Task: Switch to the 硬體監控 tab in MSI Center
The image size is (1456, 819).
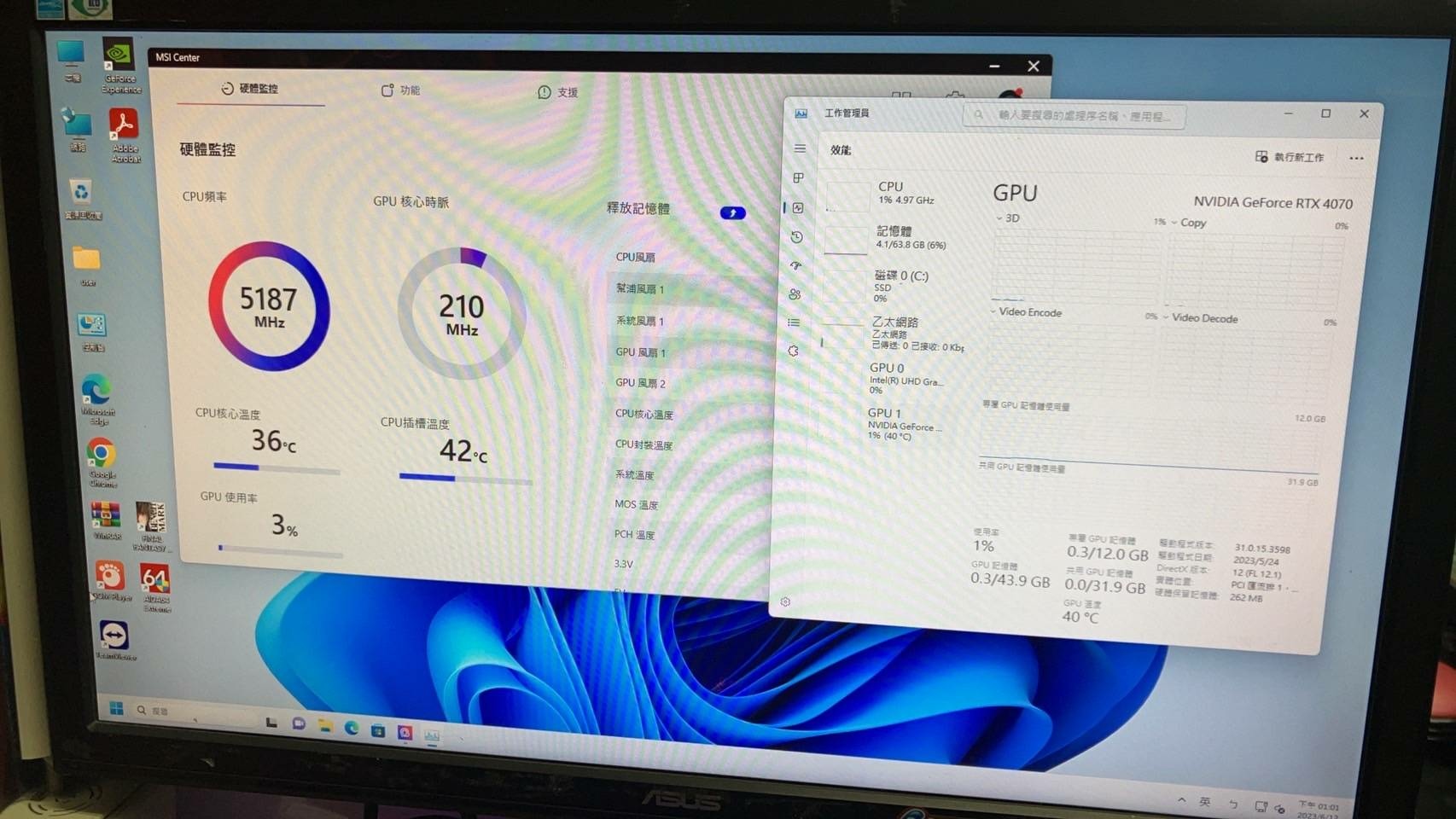Action: 250,89
